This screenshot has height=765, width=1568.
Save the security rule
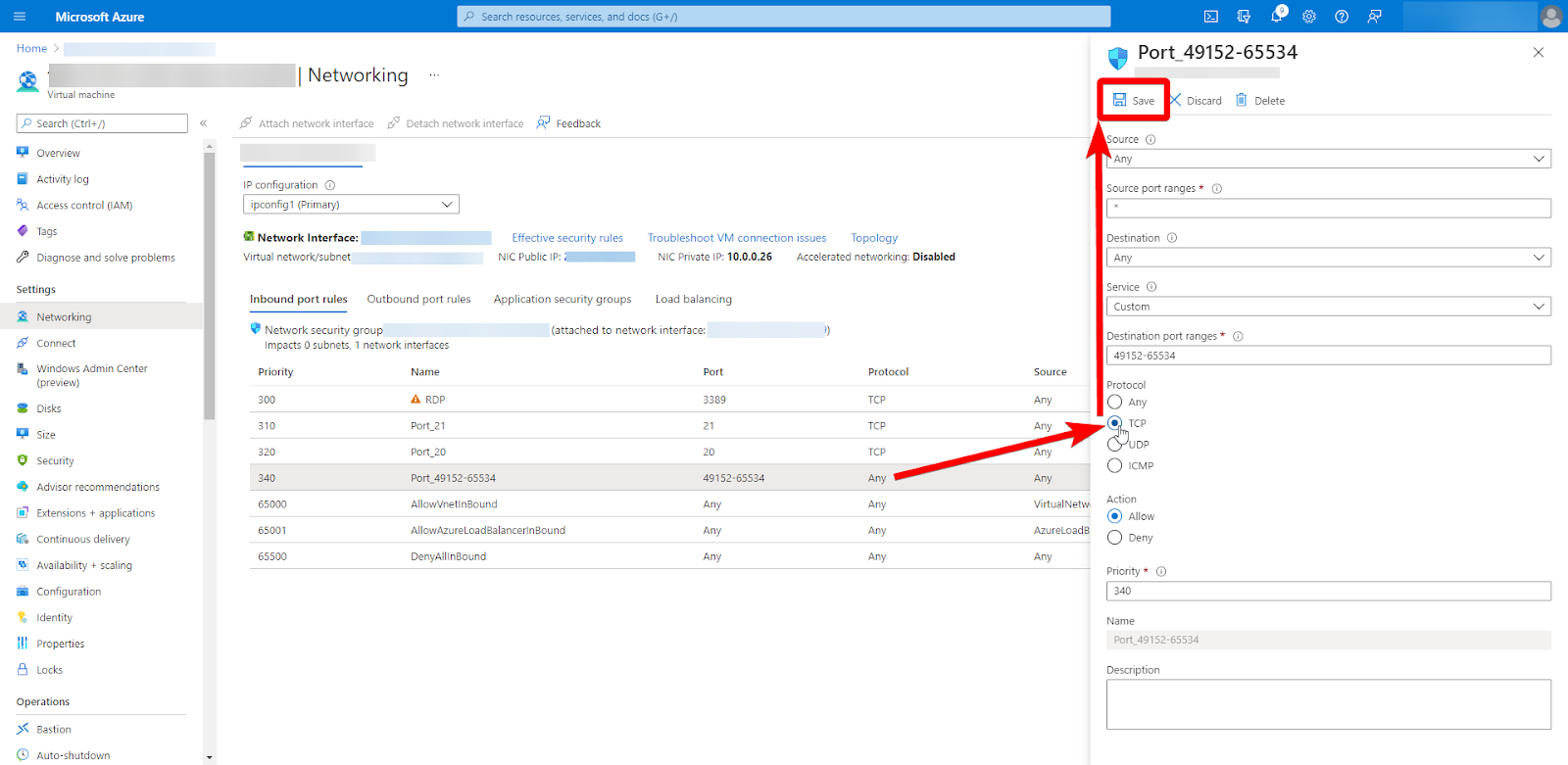1134,101
